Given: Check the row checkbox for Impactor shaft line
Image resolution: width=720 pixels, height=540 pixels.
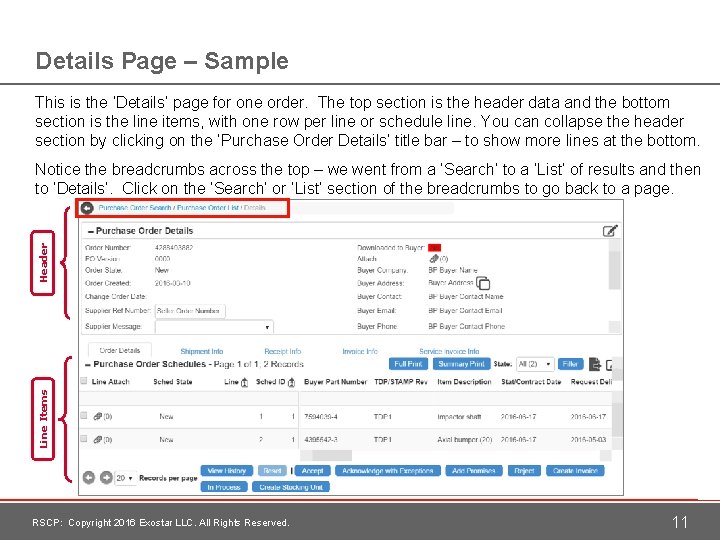Looking at the screenshot, I should point(84,416).
